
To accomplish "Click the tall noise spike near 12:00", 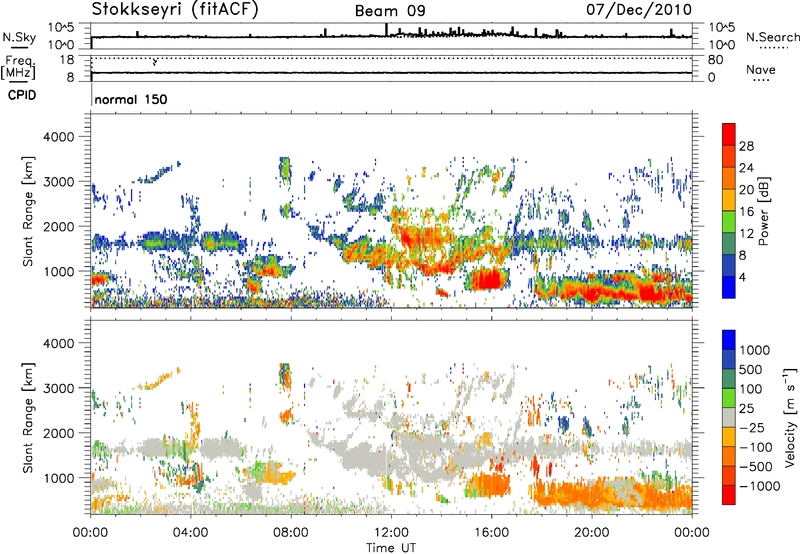I will (x=386, y=30).
